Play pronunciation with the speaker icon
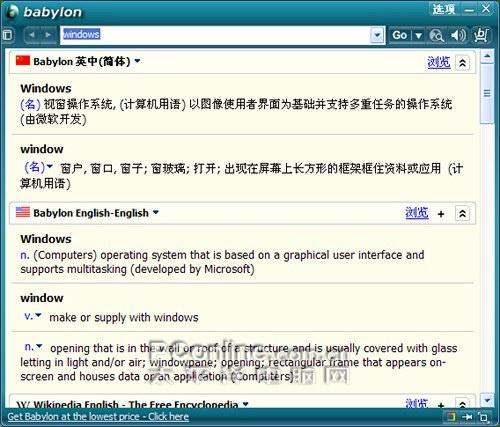 pyautogui.click(x=458, y=35)
